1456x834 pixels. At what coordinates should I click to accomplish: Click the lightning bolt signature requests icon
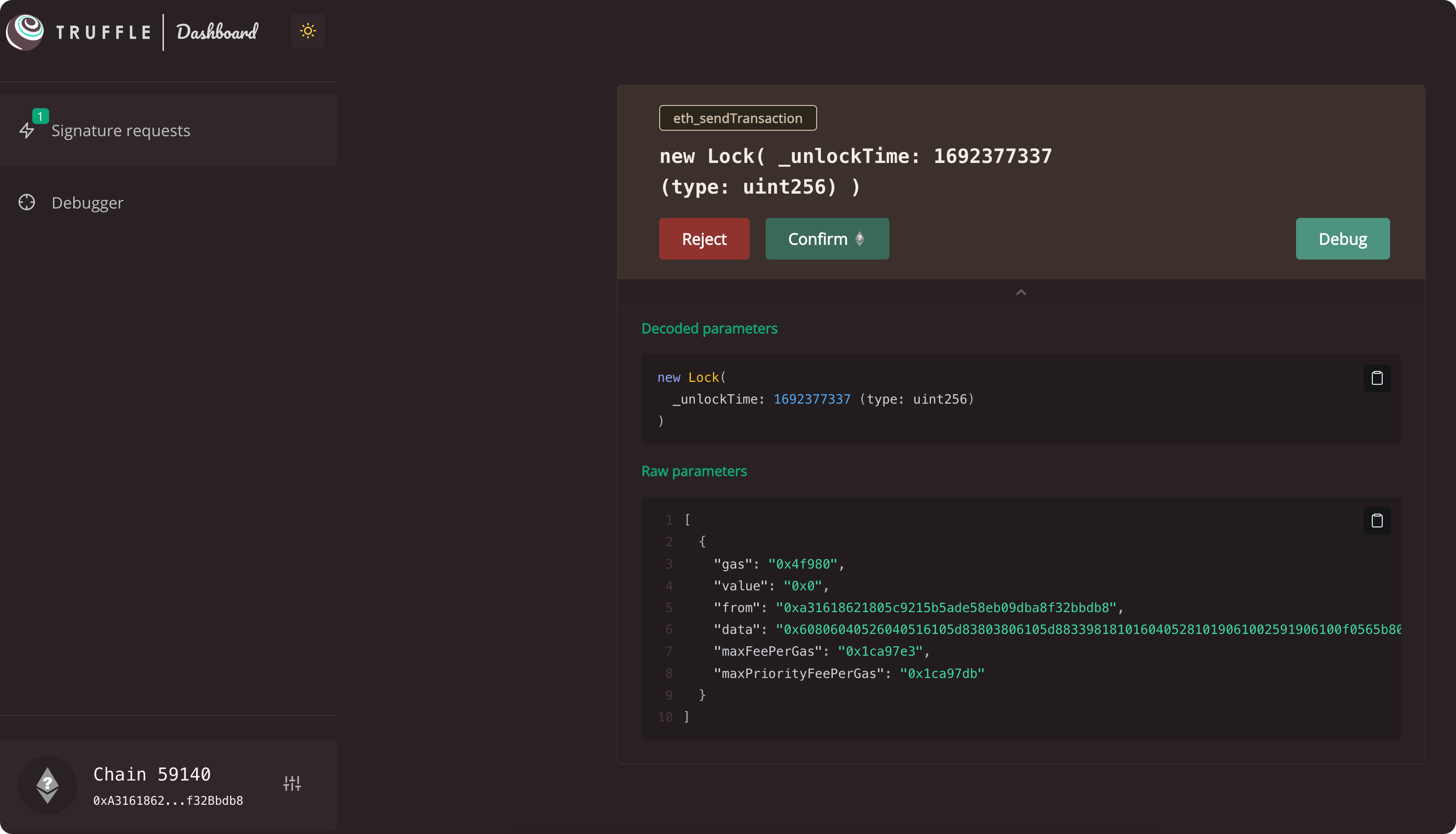(x=27, y=131)
